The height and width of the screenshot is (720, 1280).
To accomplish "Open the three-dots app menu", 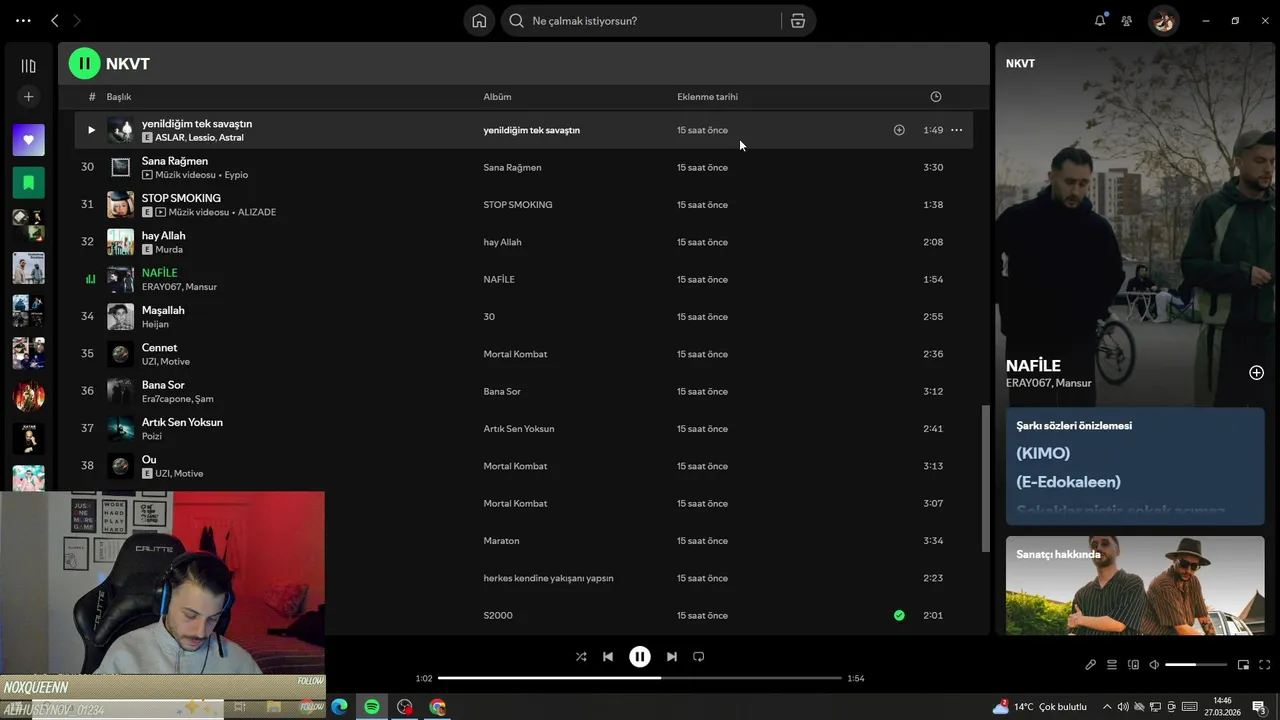I will click(23, 20).
